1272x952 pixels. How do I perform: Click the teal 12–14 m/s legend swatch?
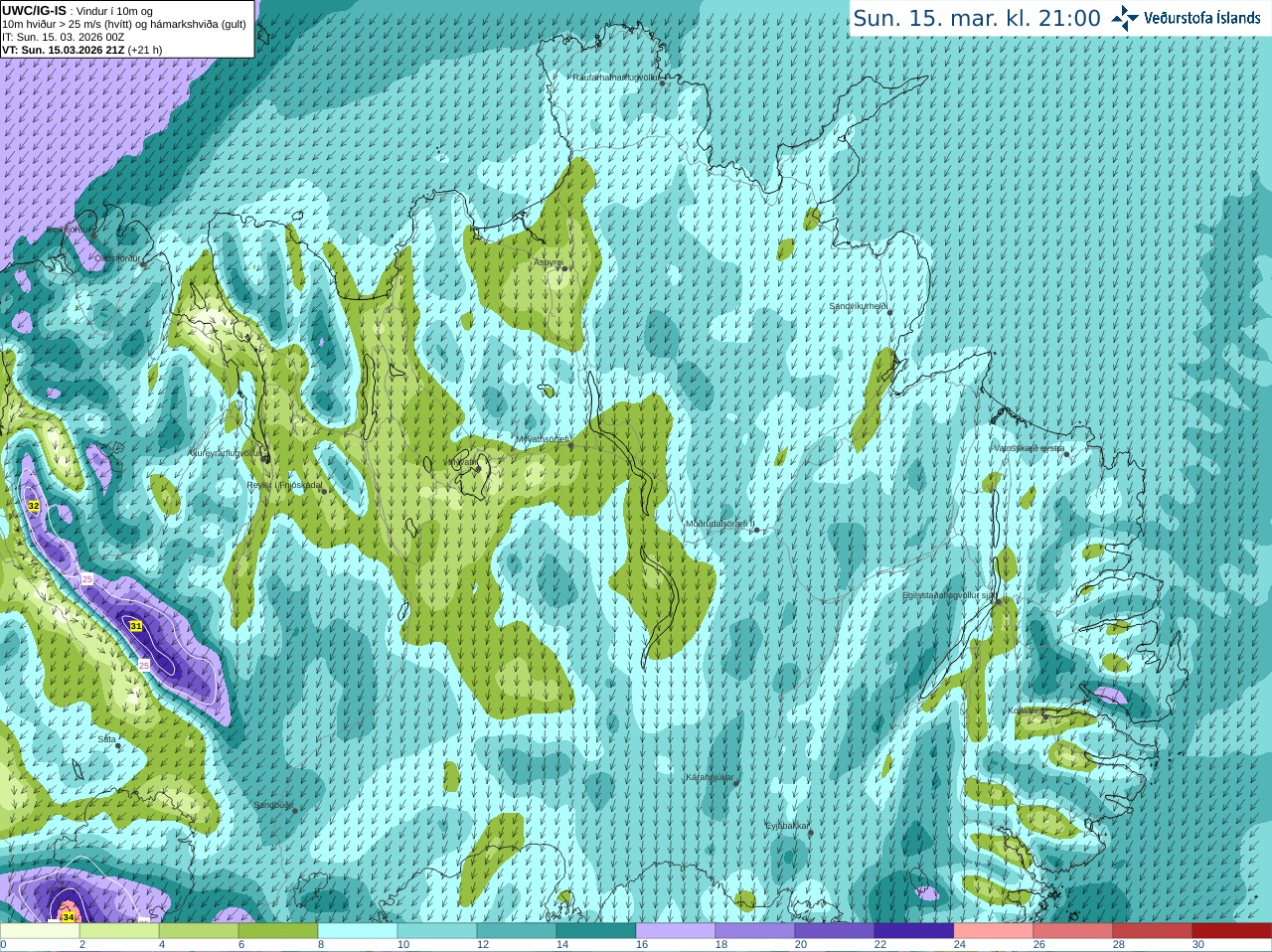pyautogui.click(x=517, y=931)
